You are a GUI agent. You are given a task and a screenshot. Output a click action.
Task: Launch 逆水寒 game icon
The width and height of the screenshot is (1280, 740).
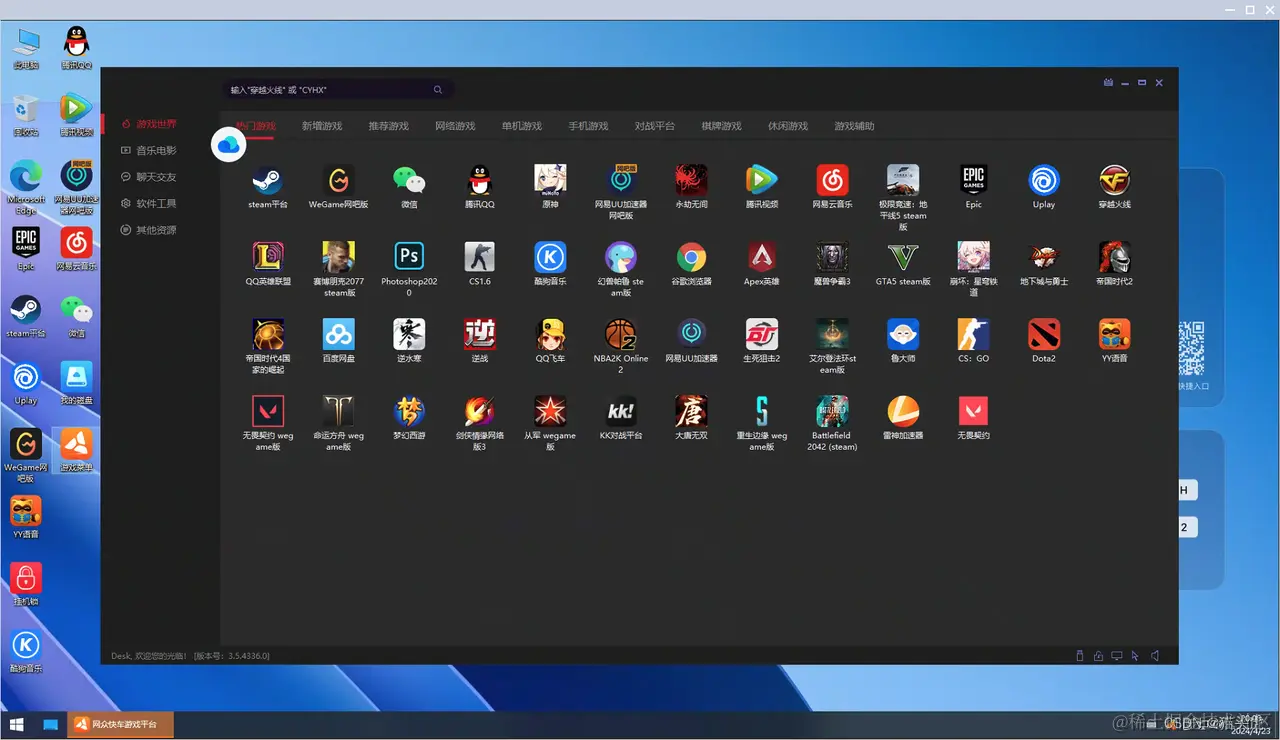coord(409,334)
